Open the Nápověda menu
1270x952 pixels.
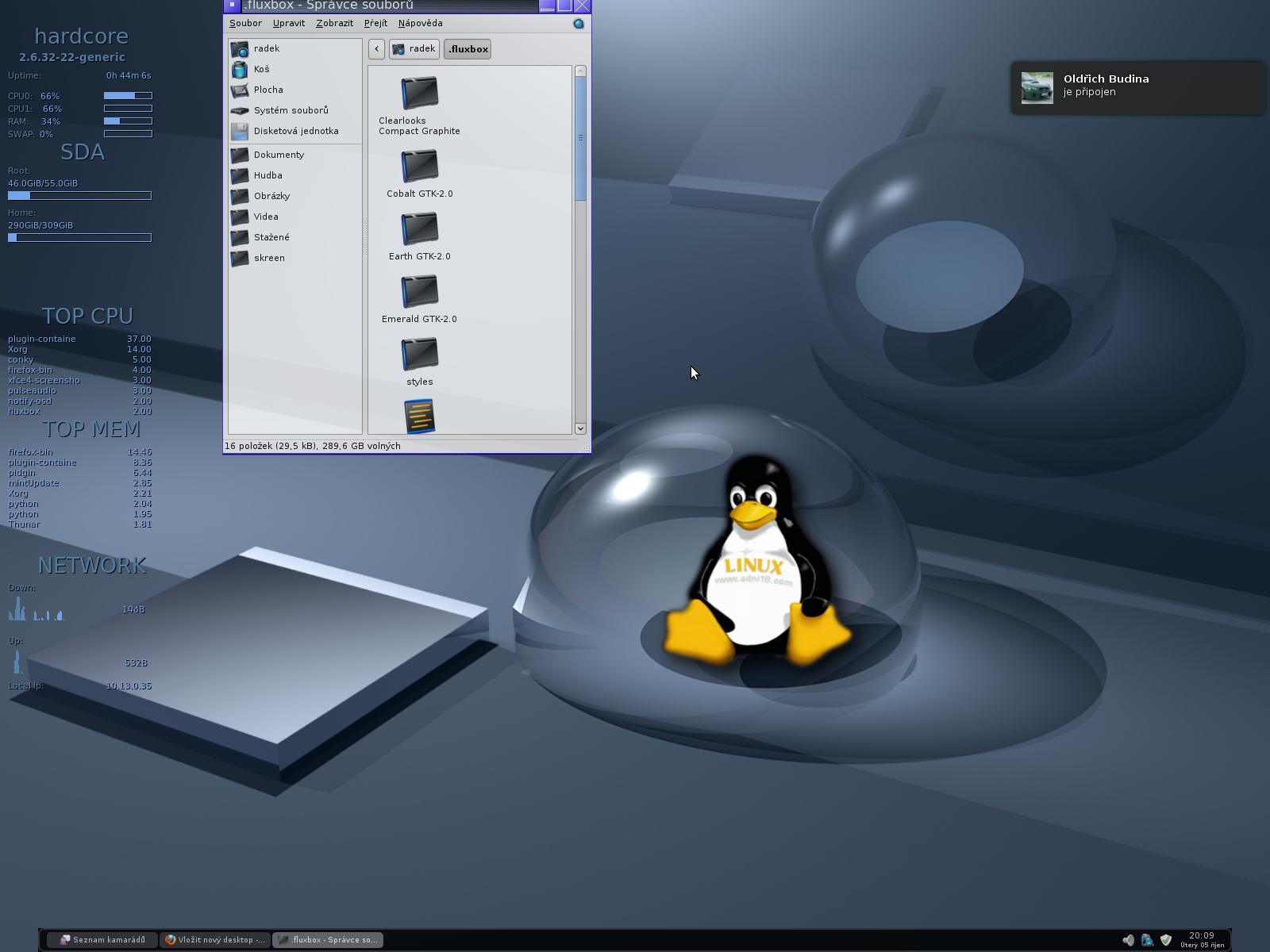pos(420,23)
